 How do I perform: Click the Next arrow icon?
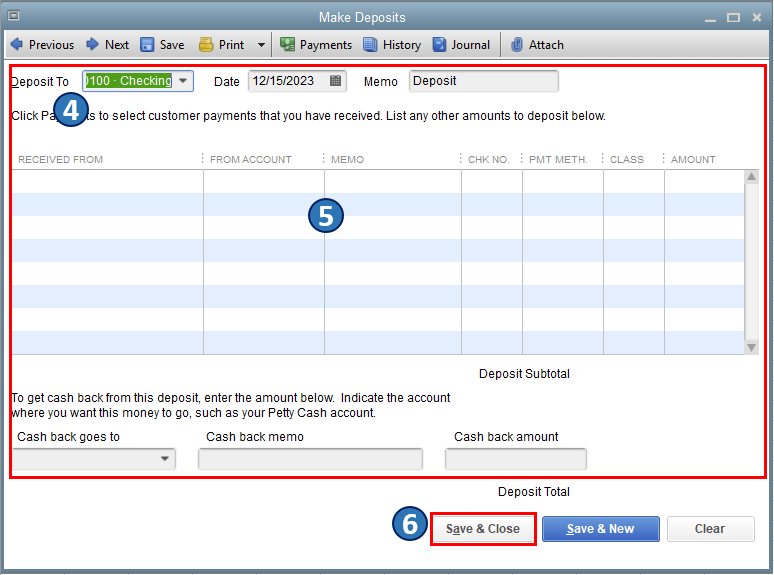click(x=92, y=44)
